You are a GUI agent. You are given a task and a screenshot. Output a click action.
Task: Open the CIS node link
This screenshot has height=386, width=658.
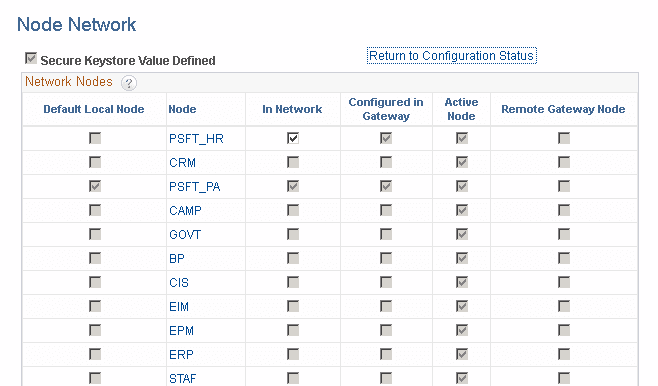[x=179, y=282]
